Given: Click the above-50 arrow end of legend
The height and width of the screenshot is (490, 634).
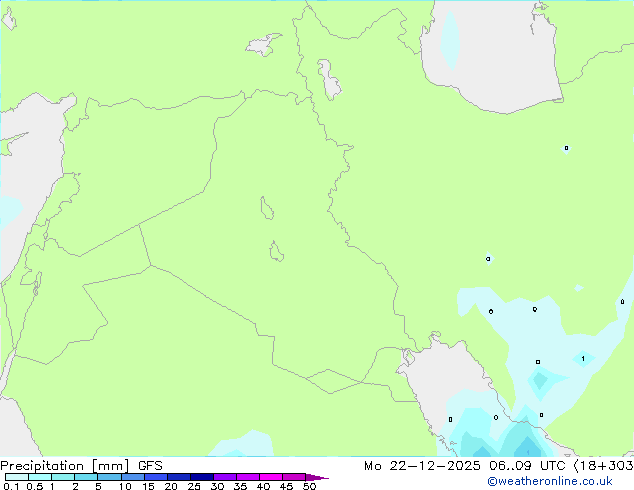Looking at the screenshot, I should [x=317, y=477].
